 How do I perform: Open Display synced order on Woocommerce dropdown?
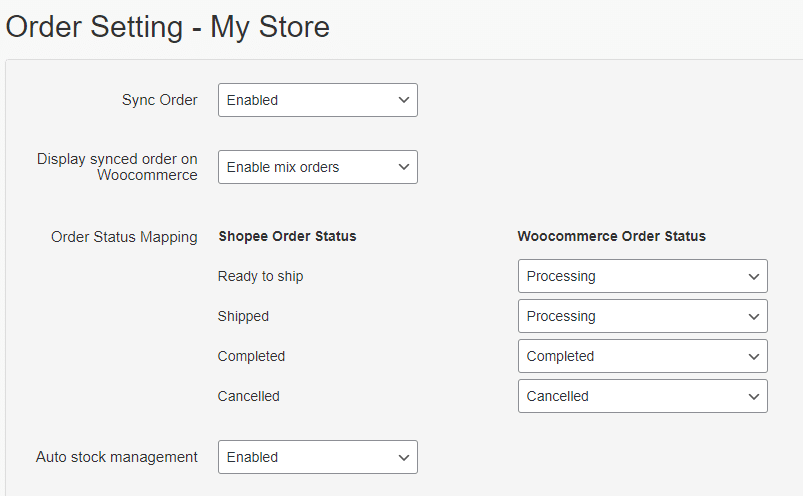click(x=317, y=167)
